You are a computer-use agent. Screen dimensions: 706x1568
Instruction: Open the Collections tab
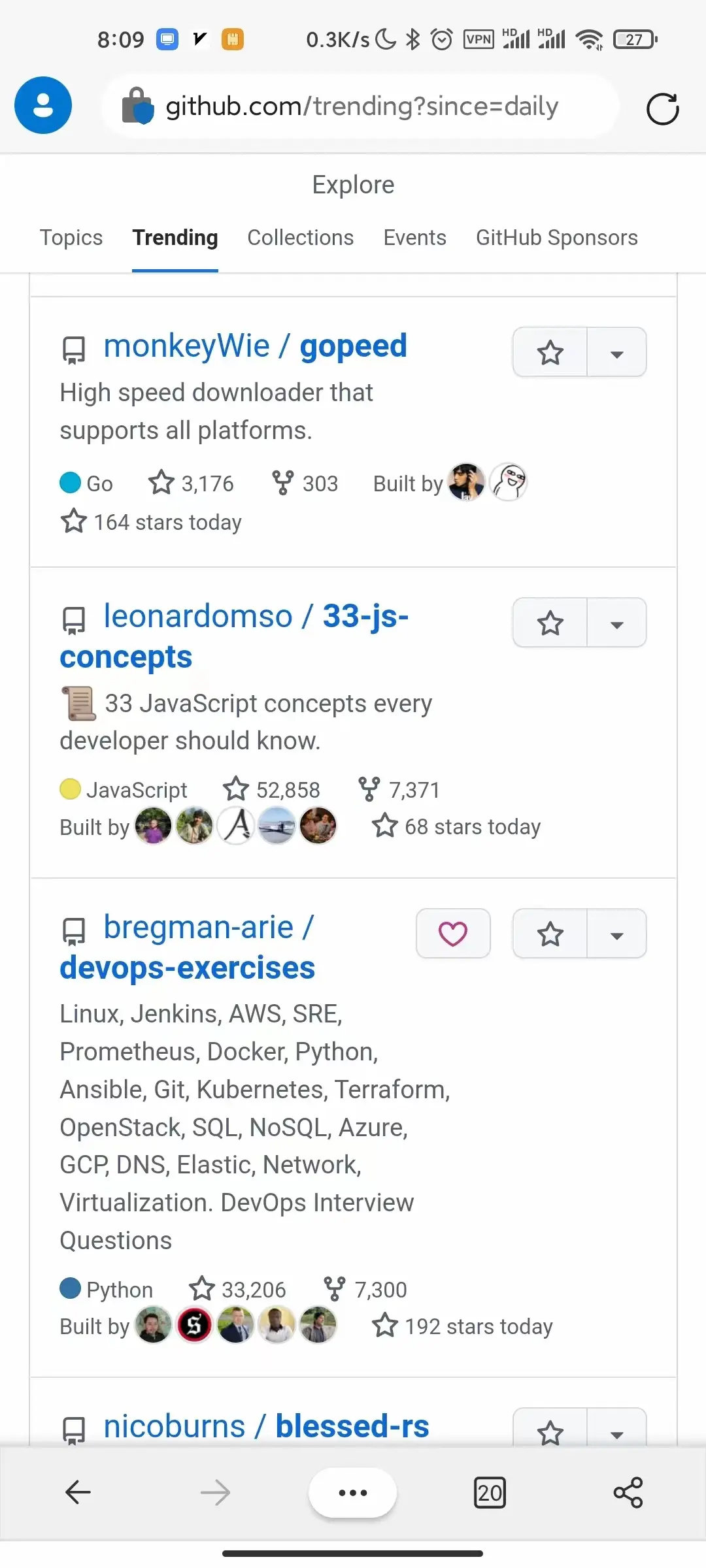pyautogui.click(x=300, y=238)
